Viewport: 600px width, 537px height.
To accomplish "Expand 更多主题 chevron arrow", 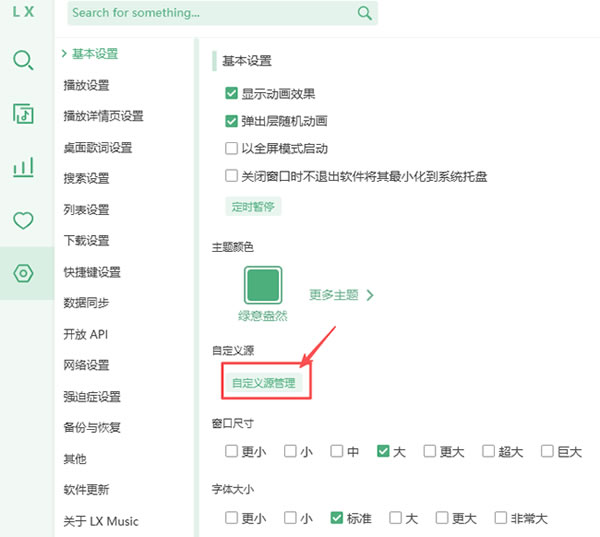I will point(370,295).
